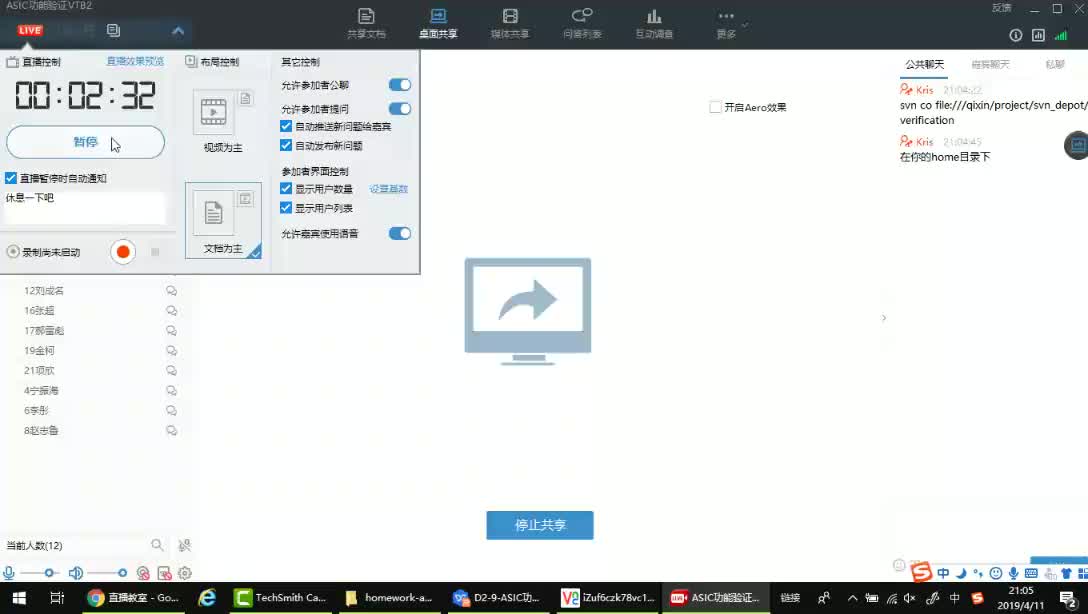Open the notification center in taskbar
This screenshot has width=1088, height=614.
pos(1069,598)
